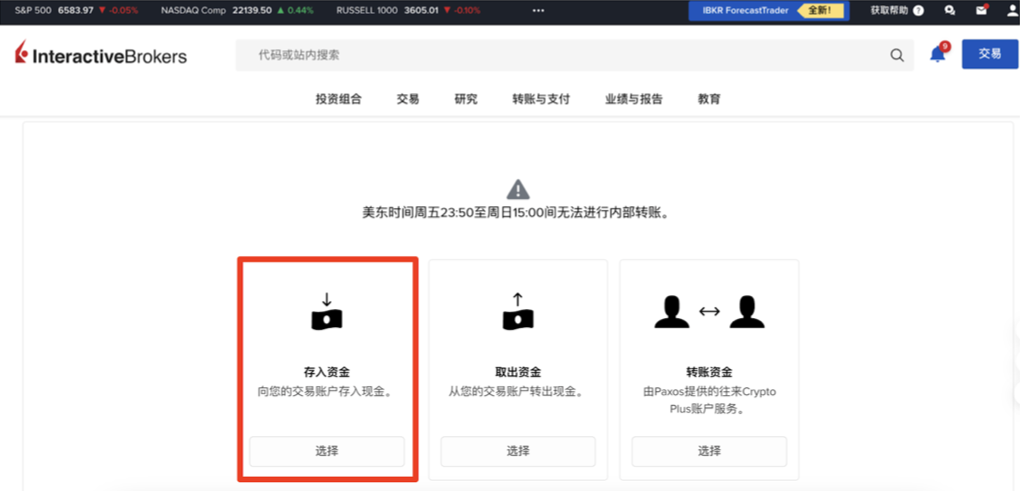Click the search magnifier icon
The width and height of the screenshot is (1020, 491).
point(897,55)
